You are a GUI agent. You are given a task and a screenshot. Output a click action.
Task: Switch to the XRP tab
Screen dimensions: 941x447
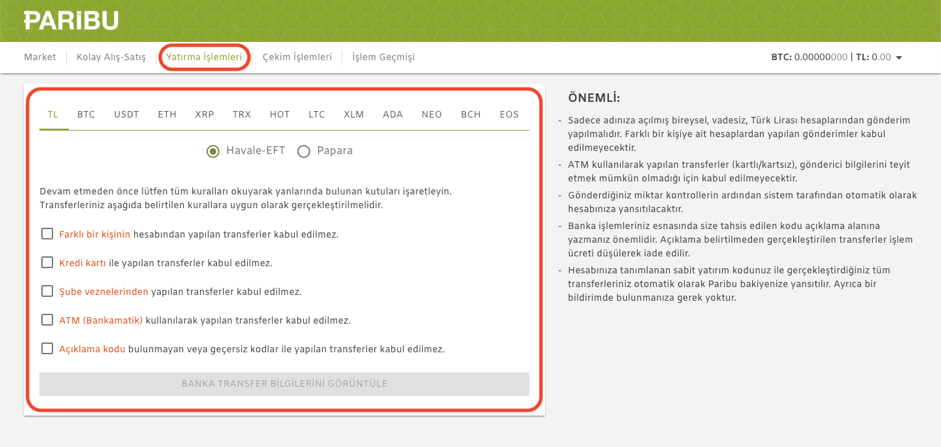[204, 115]
